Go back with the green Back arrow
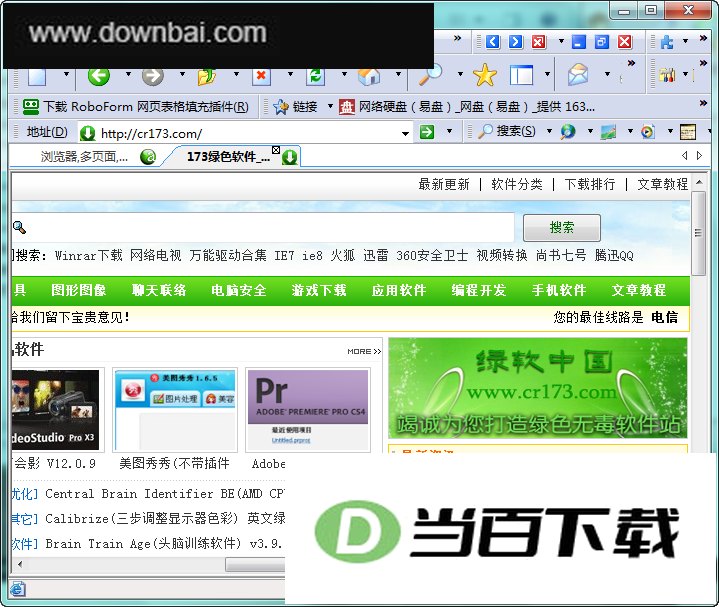The height and width of the screenshot is (607, 719). tap(99, 76)
